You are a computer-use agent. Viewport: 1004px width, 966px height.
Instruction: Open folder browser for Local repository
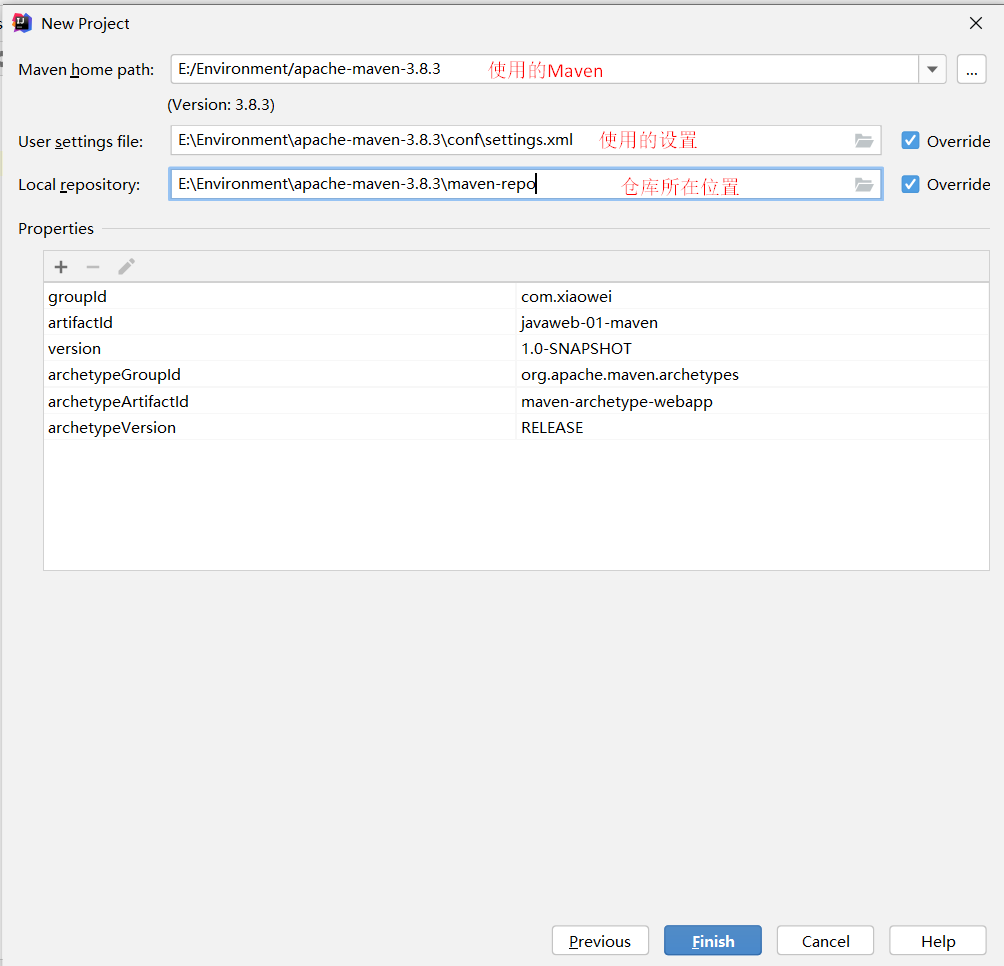click(864, 185)
